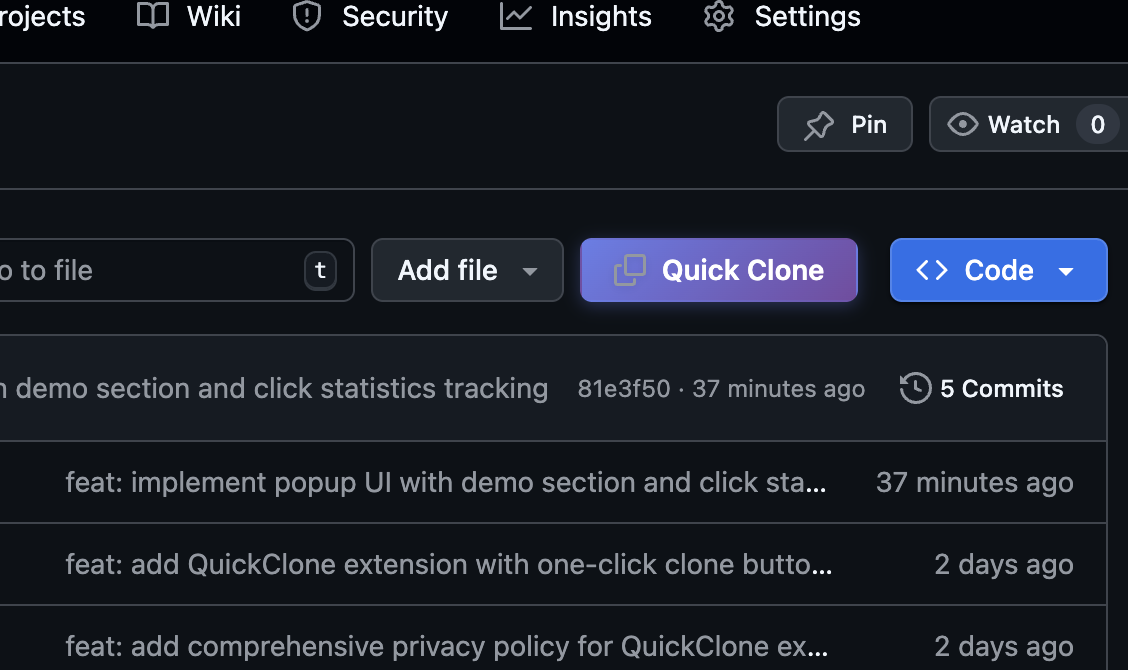
Task: Click the Watch count badge
Action: (1097, 124)
